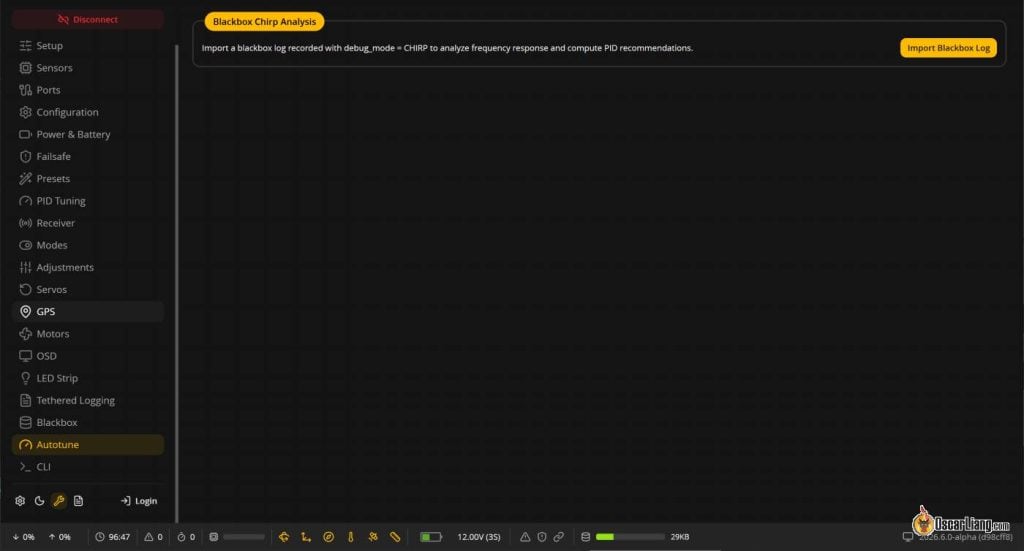The width and height of the screenshot is (1024, 551).
Task: Click the 12.00V (3S) voltage reading
Action: 479,537
